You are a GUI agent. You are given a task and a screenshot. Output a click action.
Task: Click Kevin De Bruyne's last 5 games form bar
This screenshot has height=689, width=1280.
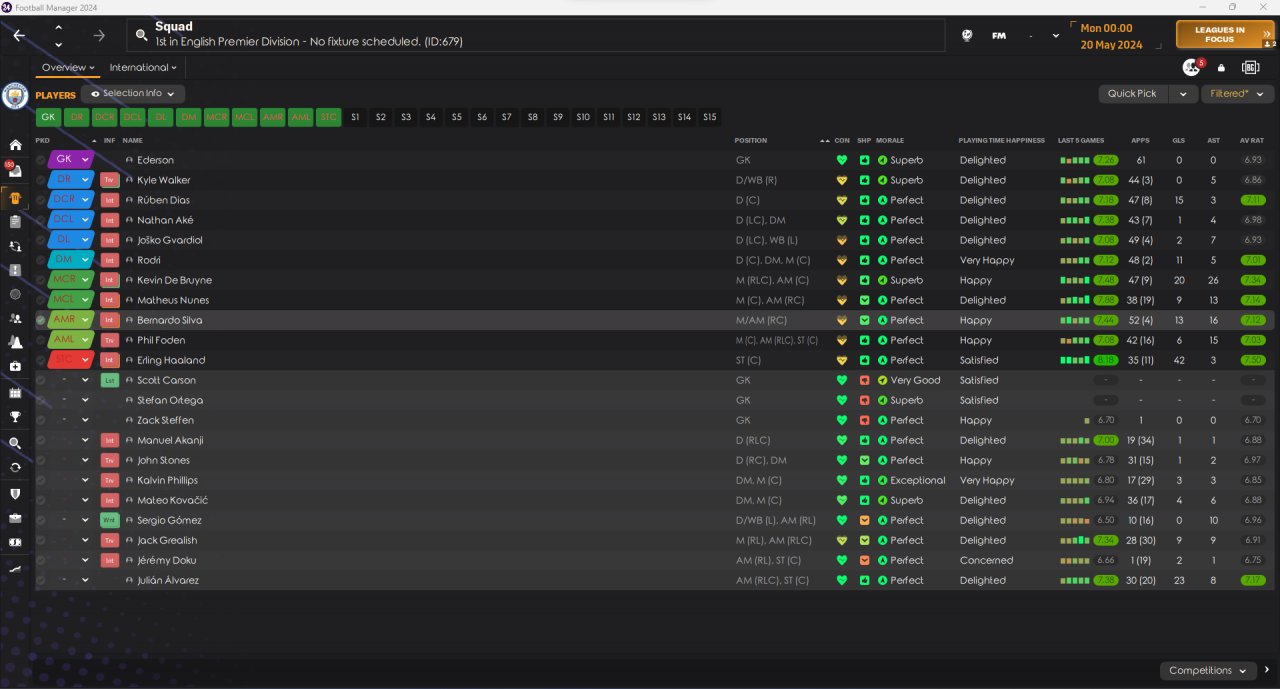pos(1076,280)
